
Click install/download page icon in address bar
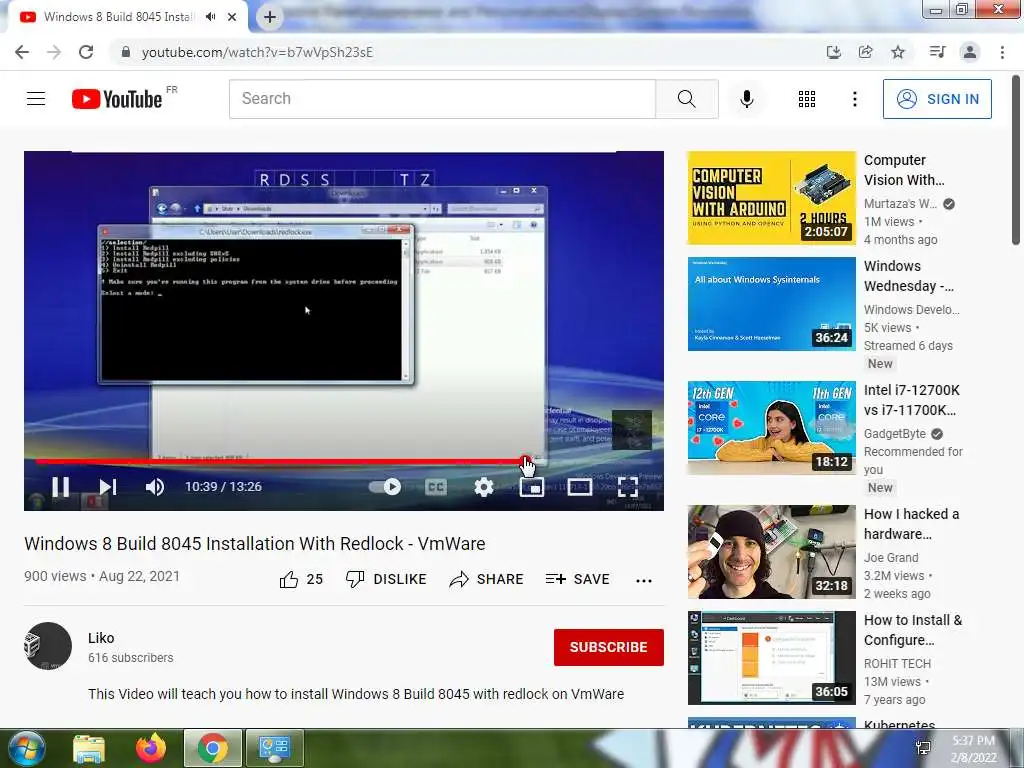click(833, 52)
